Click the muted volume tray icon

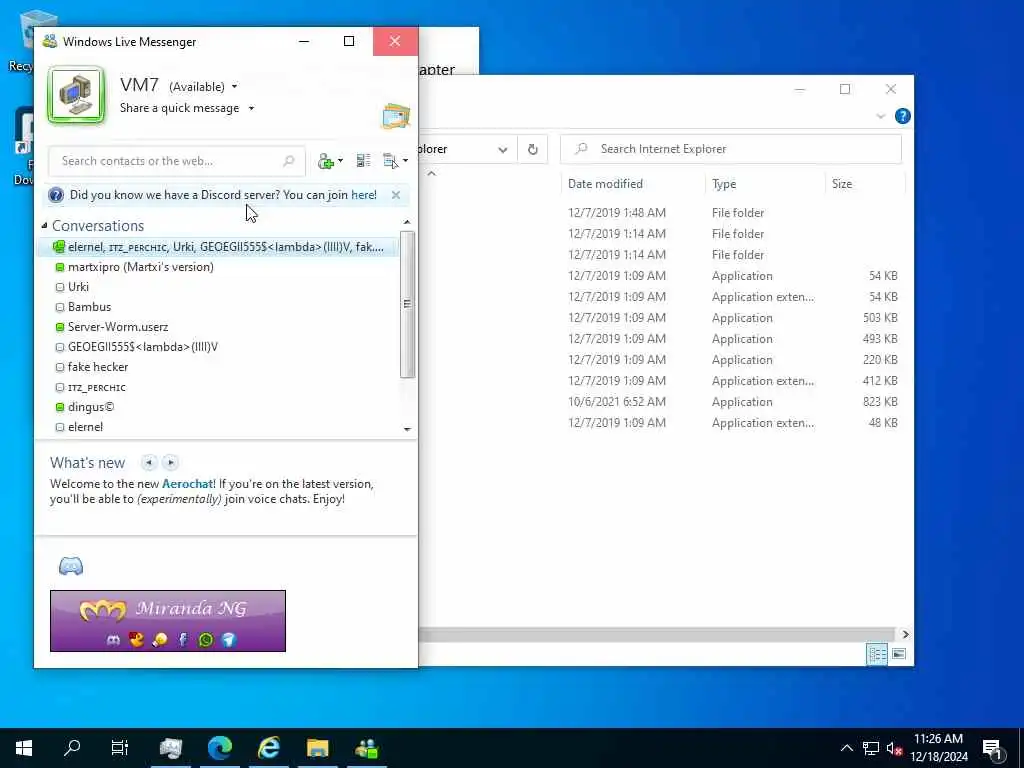pos(895,748)
